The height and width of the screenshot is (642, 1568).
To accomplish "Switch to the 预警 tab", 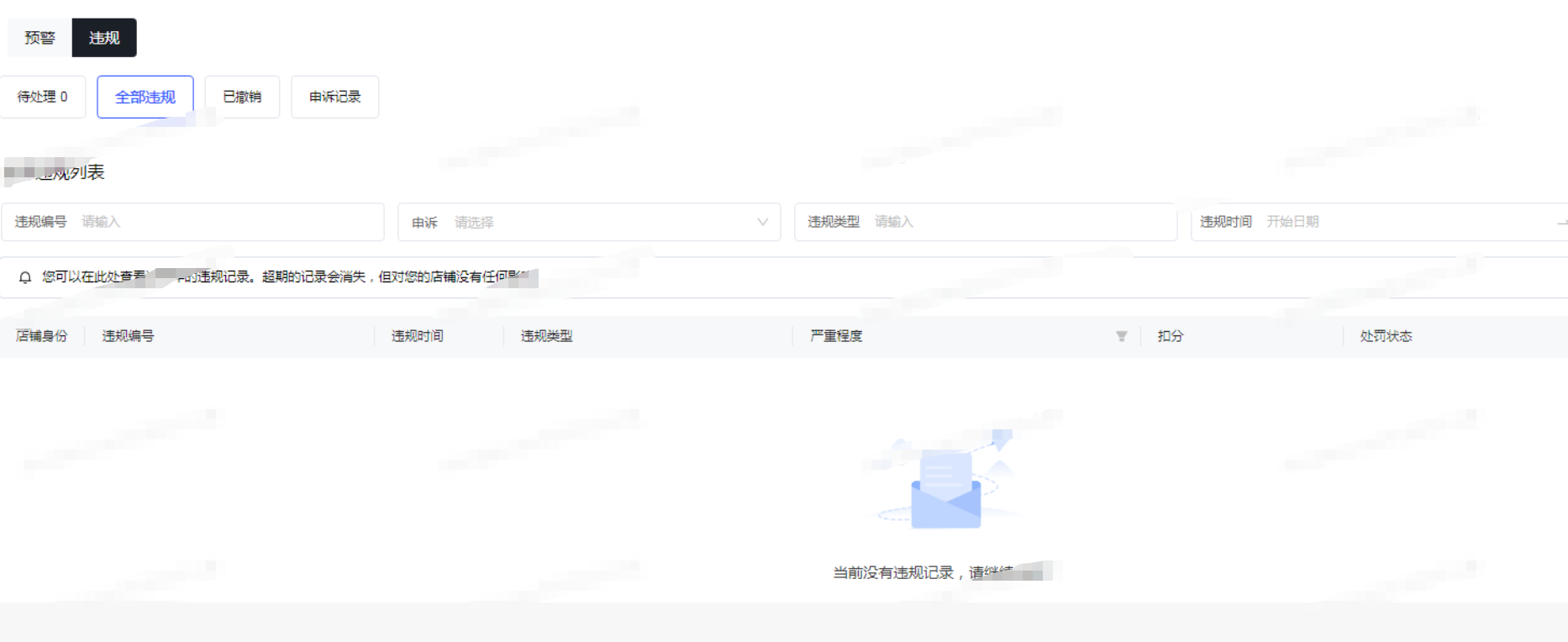I will click(39, 38).
